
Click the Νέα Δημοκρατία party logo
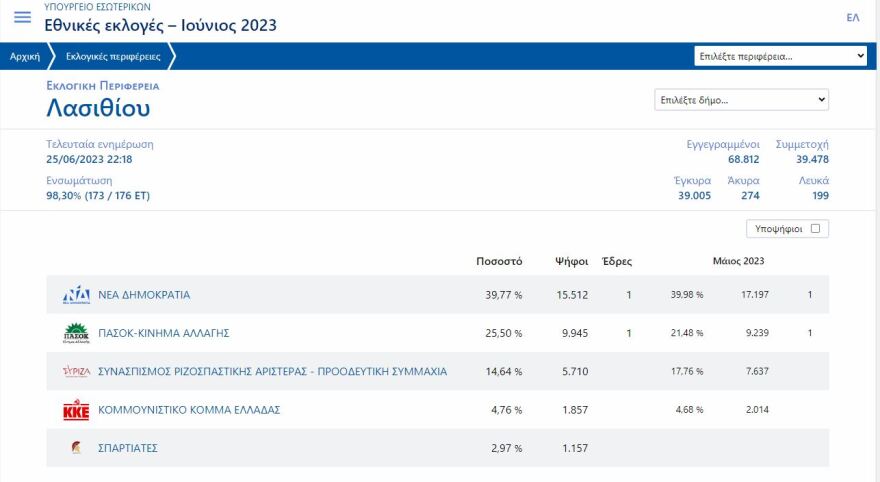(76, 295)
